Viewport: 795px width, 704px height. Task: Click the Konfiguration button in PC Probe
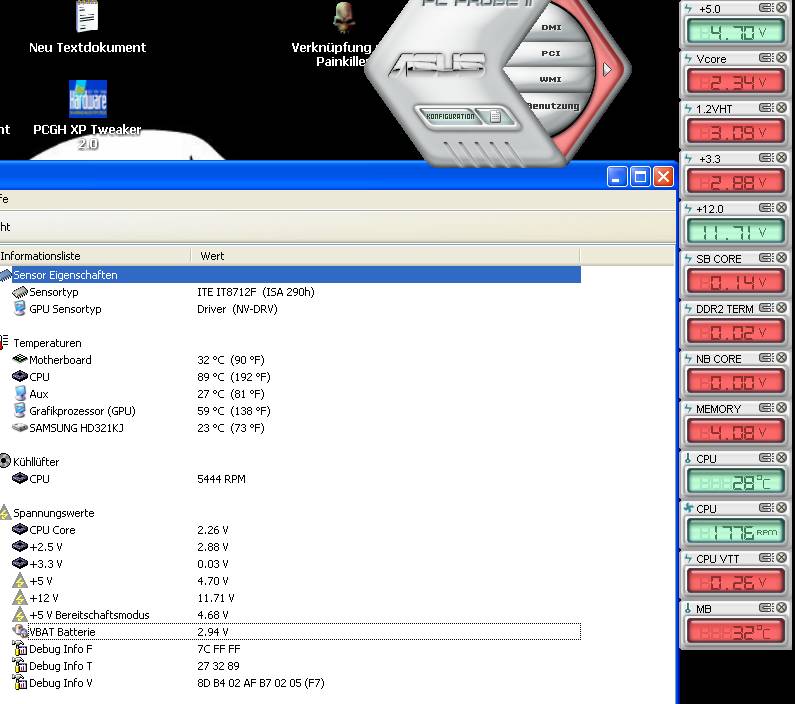coord(449,117)
